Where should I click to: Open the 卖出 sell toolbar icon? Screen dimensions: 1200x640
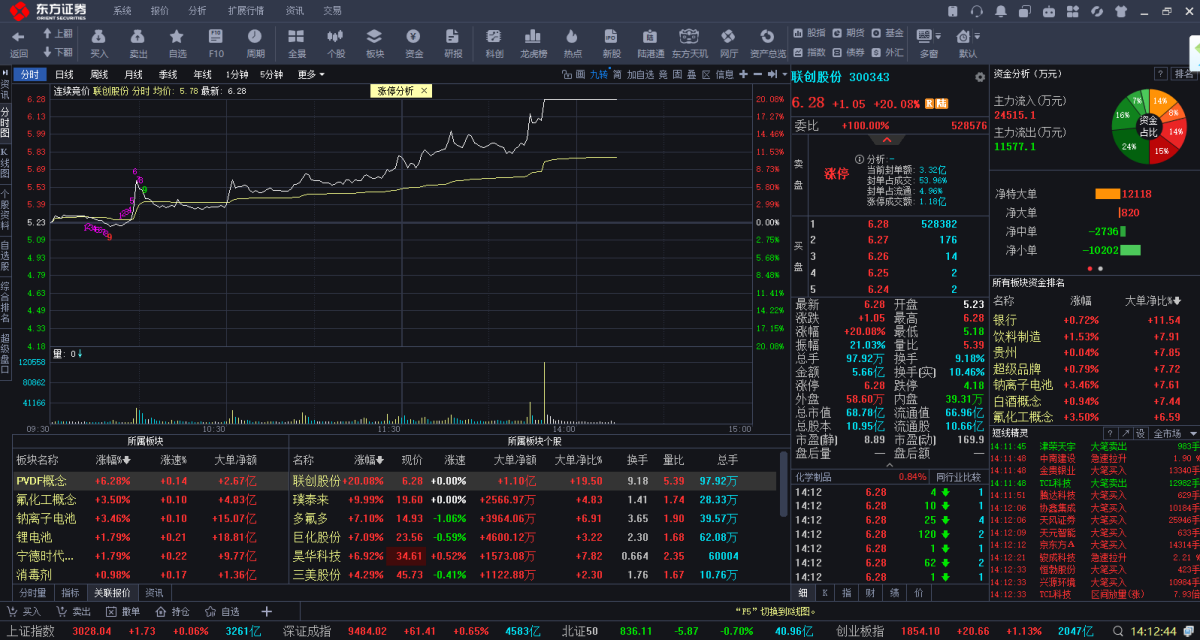pos(138,42)
